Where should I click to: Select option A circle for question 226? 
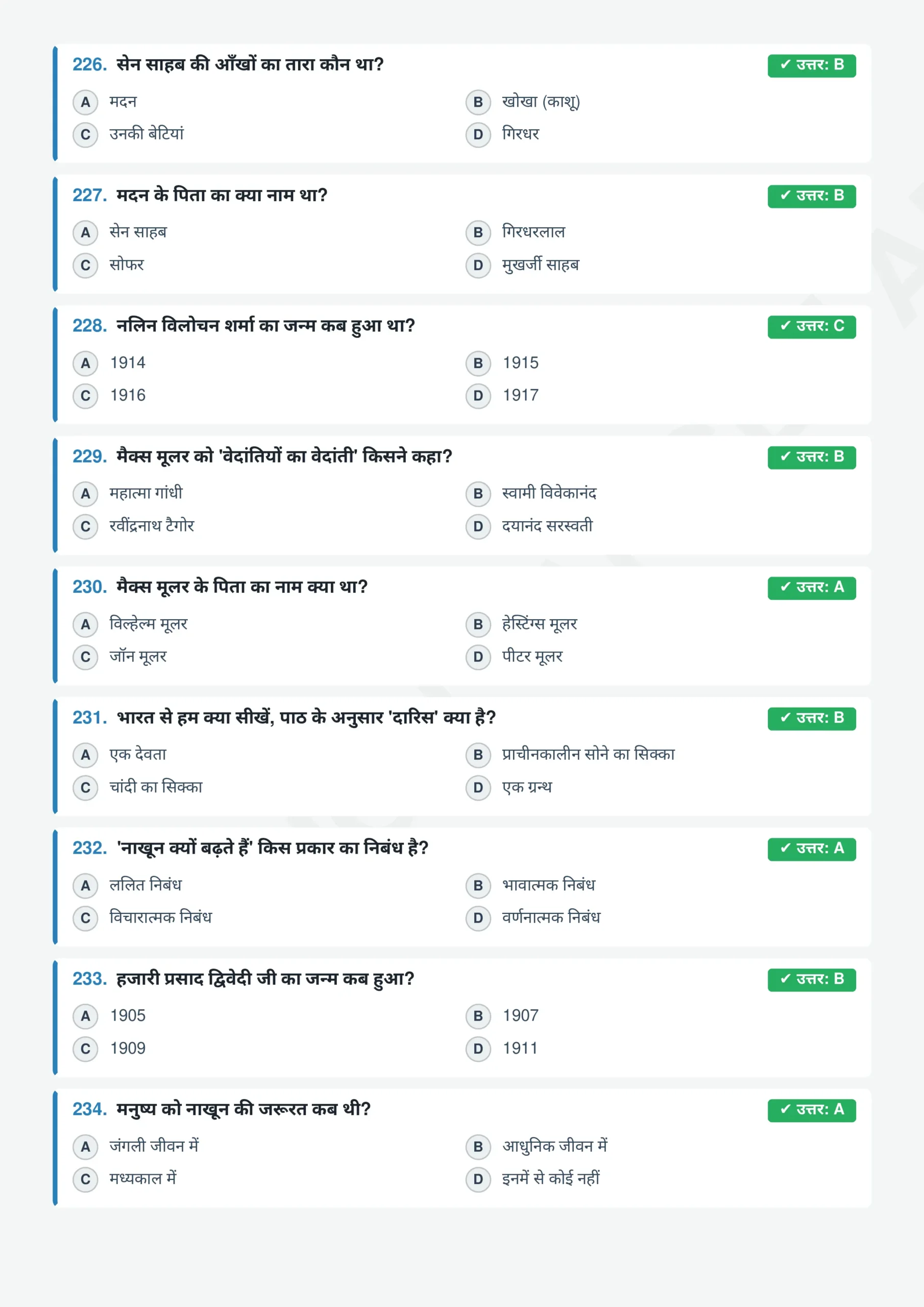[x=85, y=102]
